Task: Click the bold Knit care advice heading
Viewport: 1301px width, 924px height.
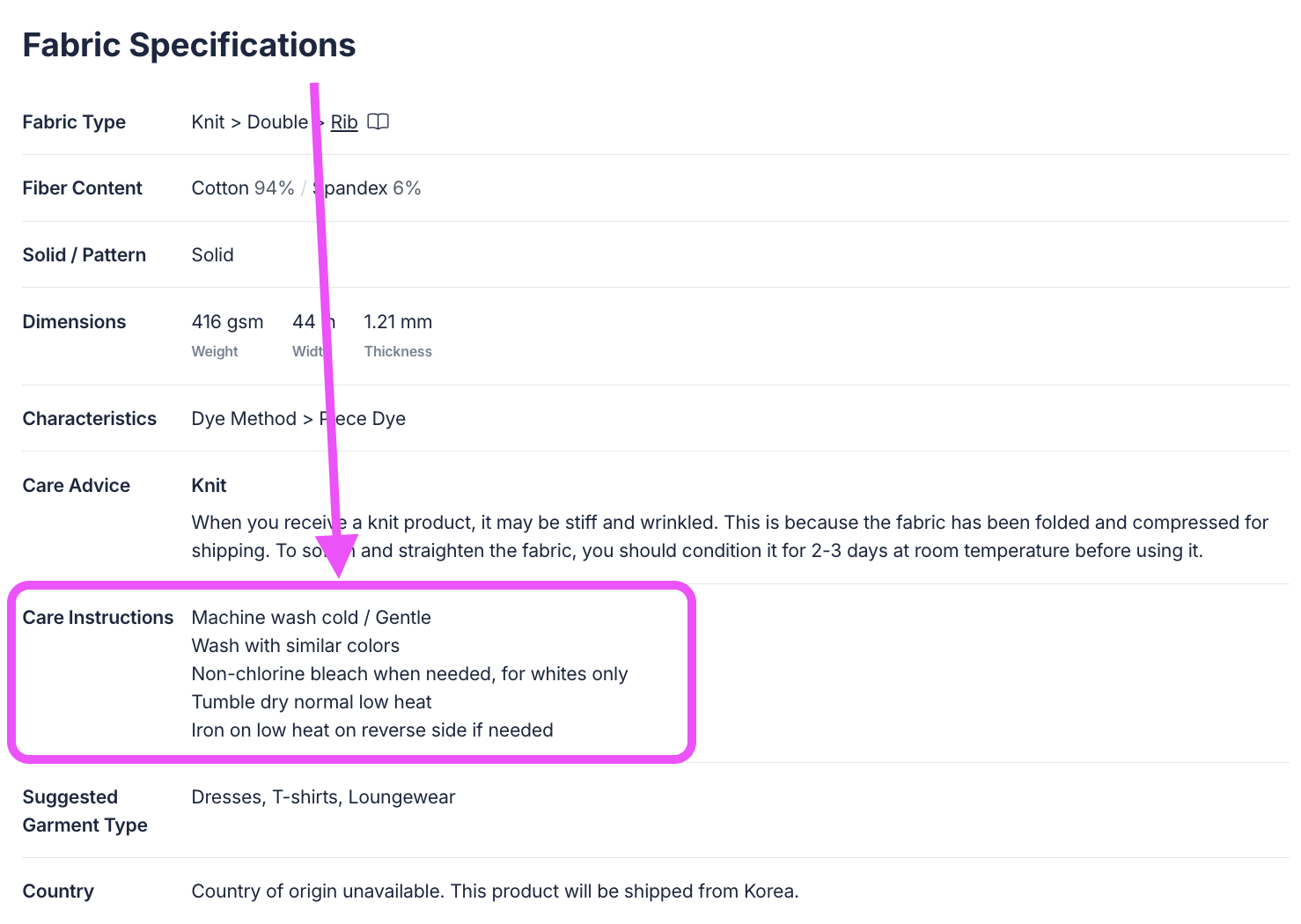Action: click(209, 486)
